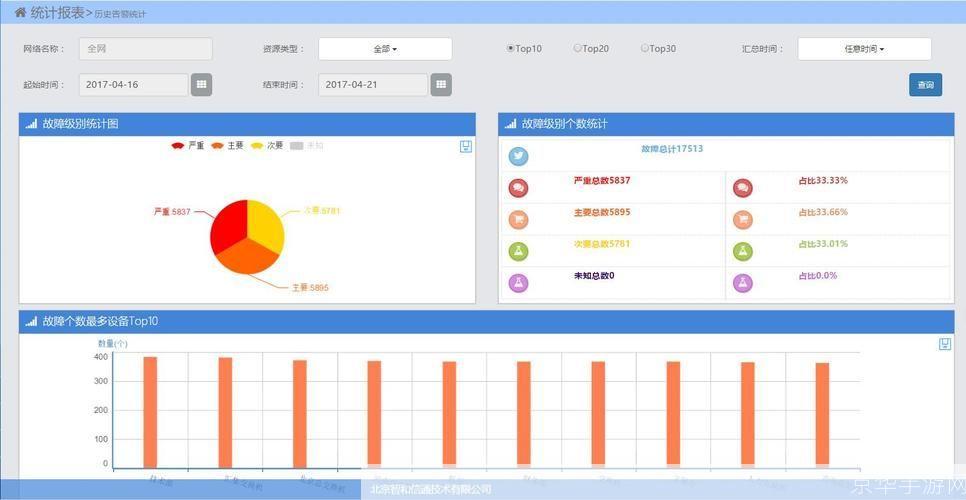Viewport: 966px width, 500px height.
Task: Click the 统计报表 breadcrumb title
Action: tap(57, 13)
